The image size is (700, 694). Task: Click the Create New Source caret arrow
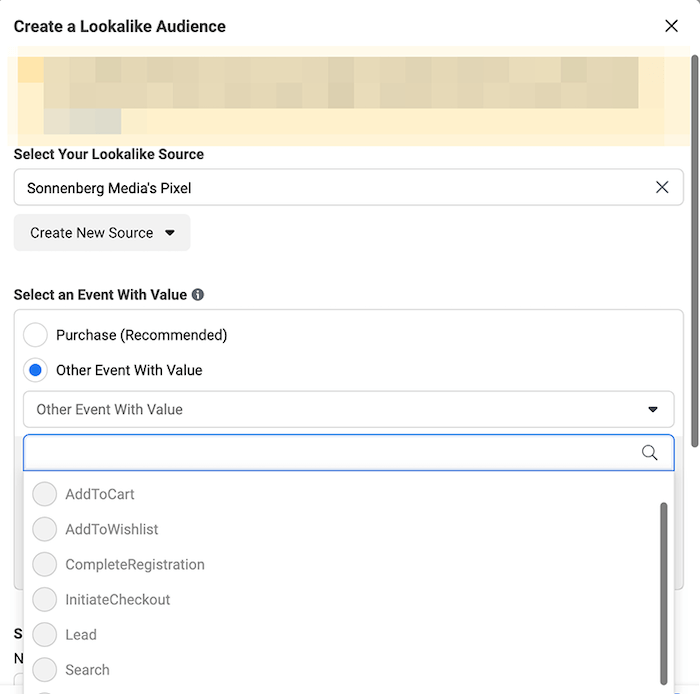click(x=170, y=233)
